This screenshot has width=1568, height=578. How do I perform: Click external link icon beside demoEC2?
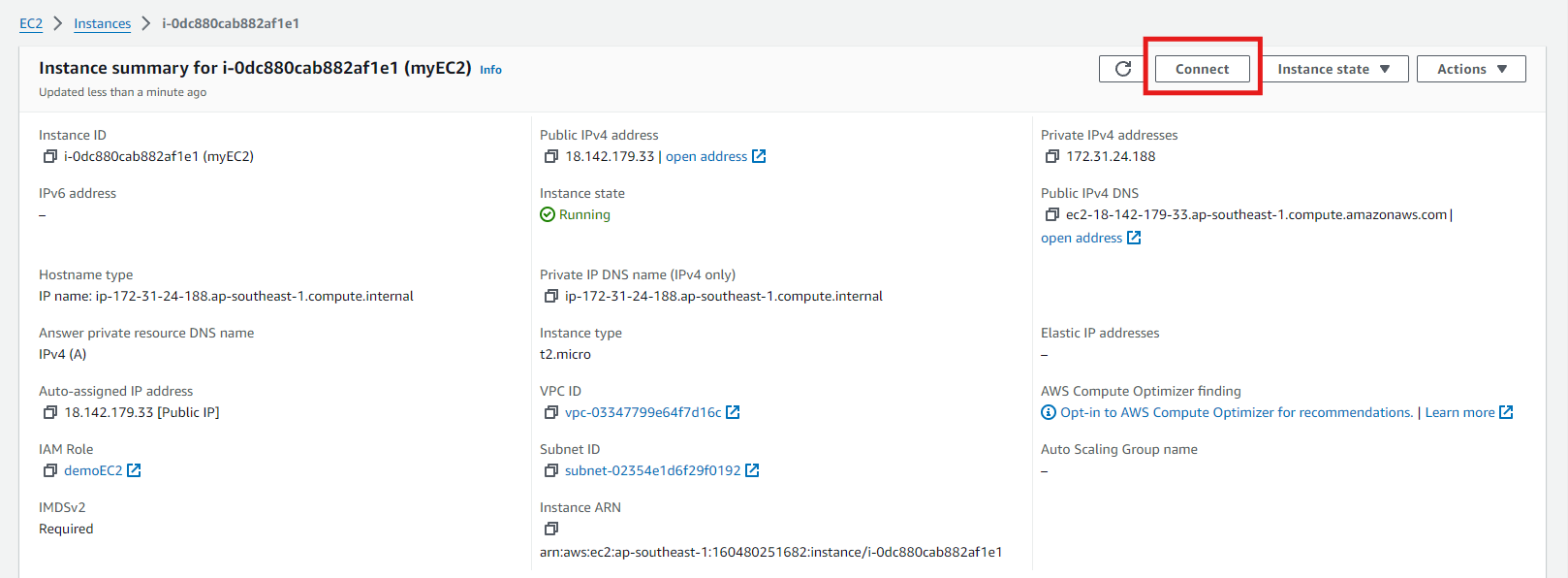pyautogui.click(x=134, y=470)
